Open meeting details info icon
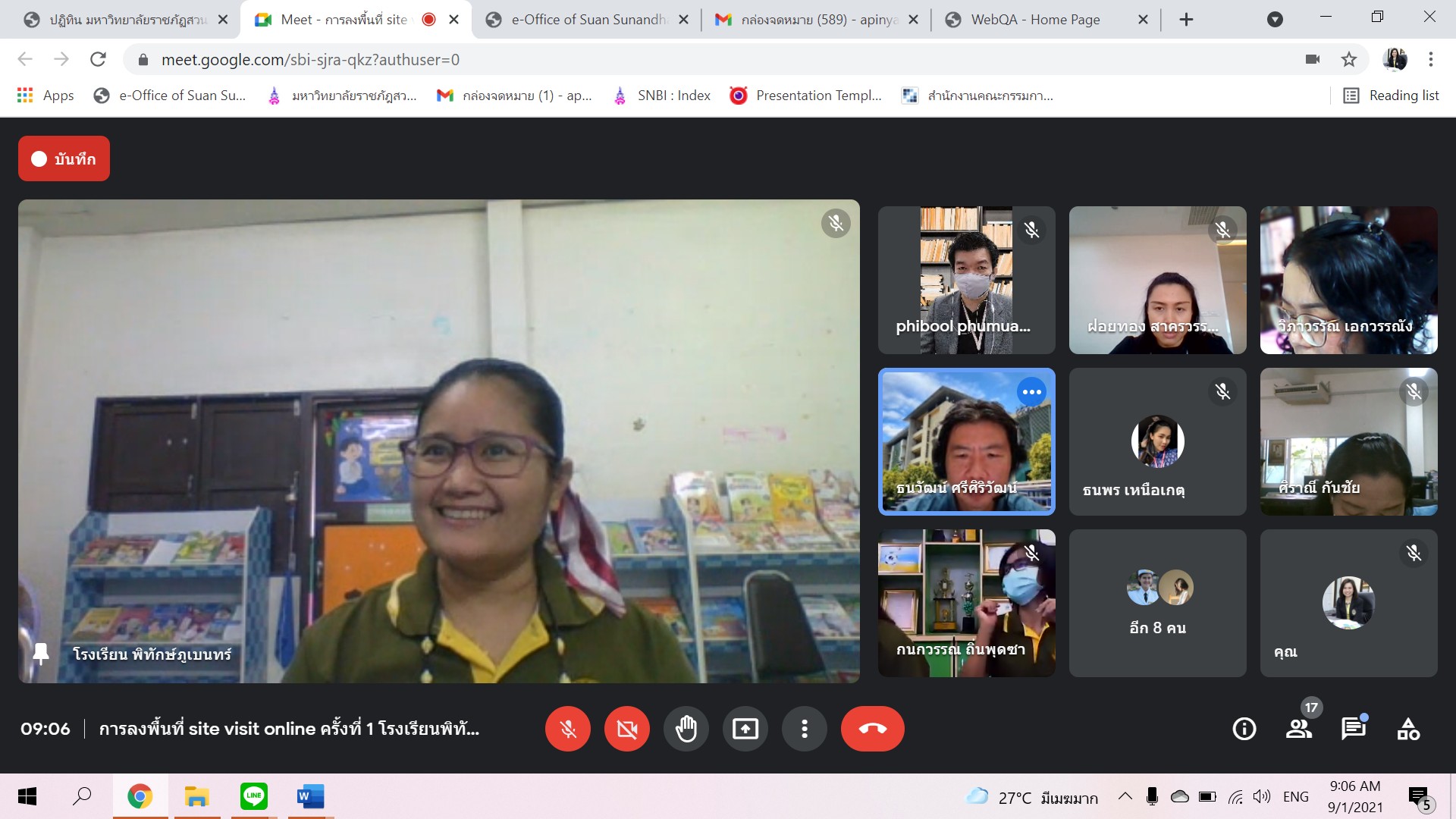 pyautogui.click(x=1244, y=729)
